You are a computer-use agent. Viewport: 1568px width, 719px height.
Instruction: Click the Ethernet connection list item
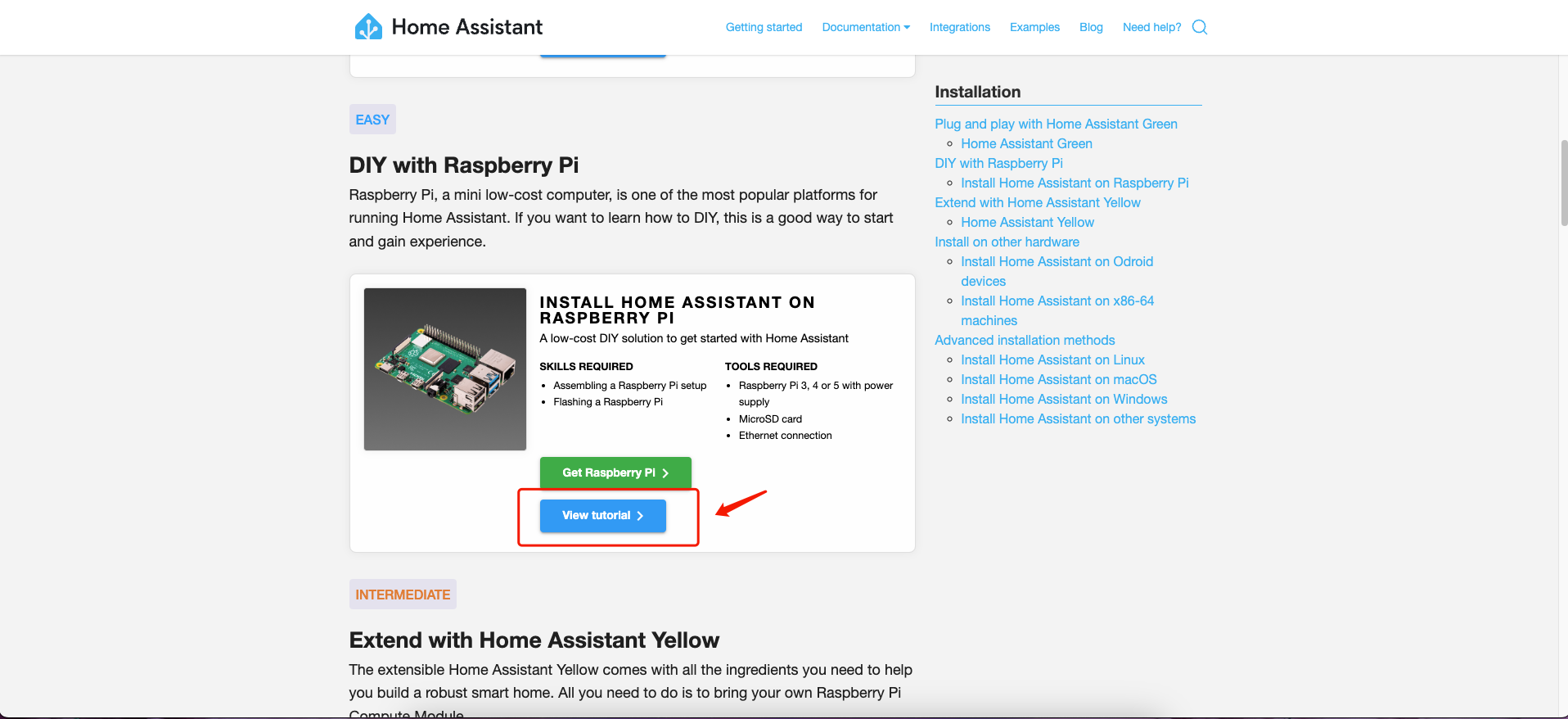click(785, 436)
